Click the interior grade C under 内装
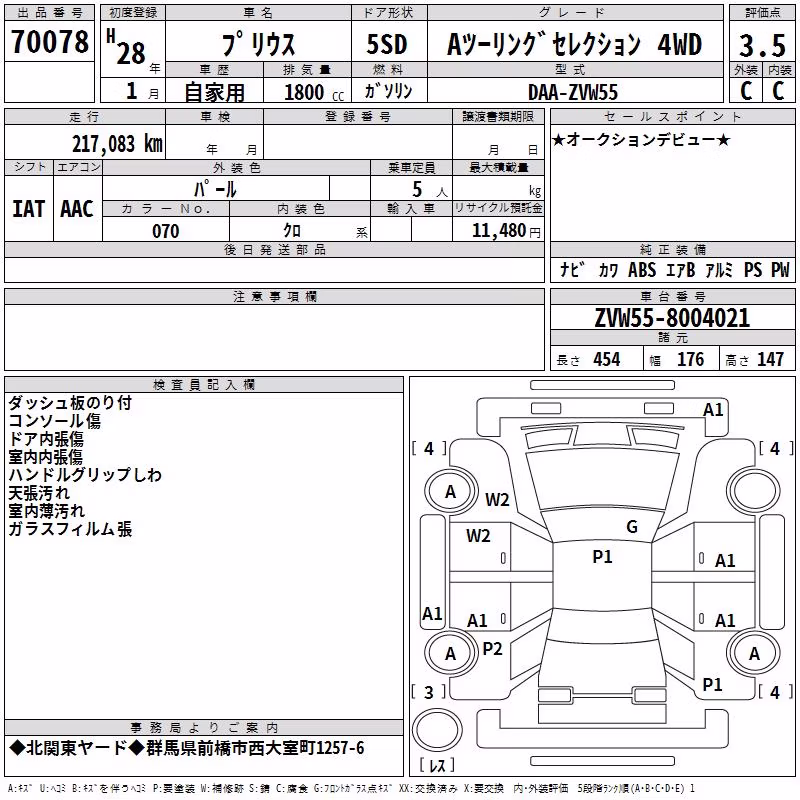The image size is (800, 800). pyautogui.click(x=778, y=91)
